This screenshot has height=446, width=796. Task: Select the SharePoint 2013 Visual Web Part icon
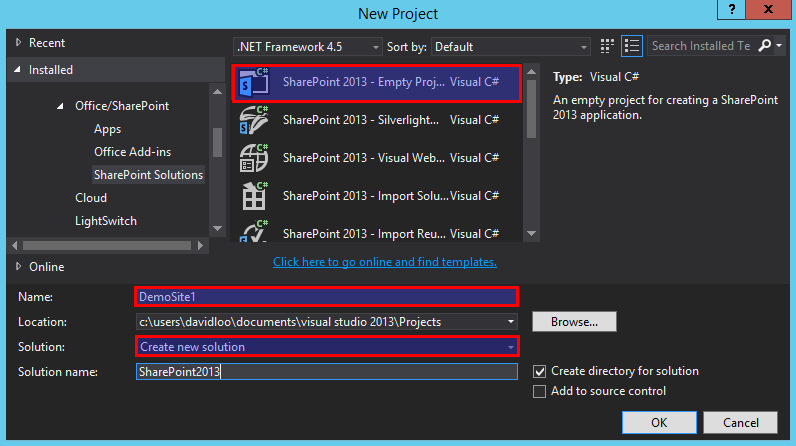pos(254,158)
